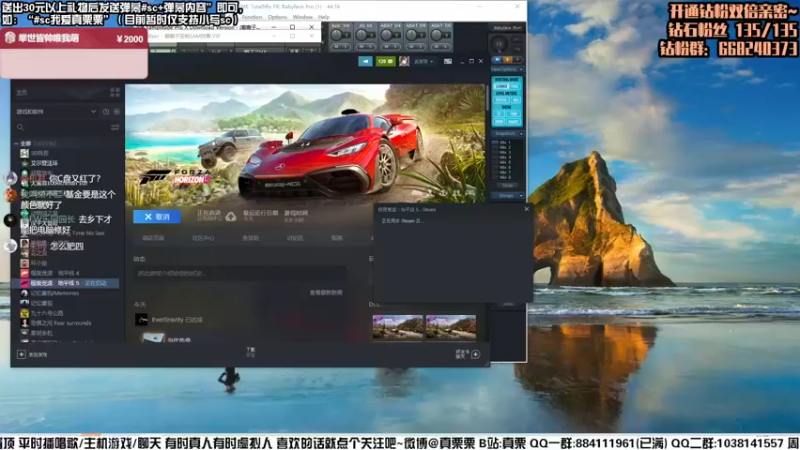The width and height of the screenshot is (800, 450).
Task: Open the Function menu in TotalMix
Action: coord(252,17)
